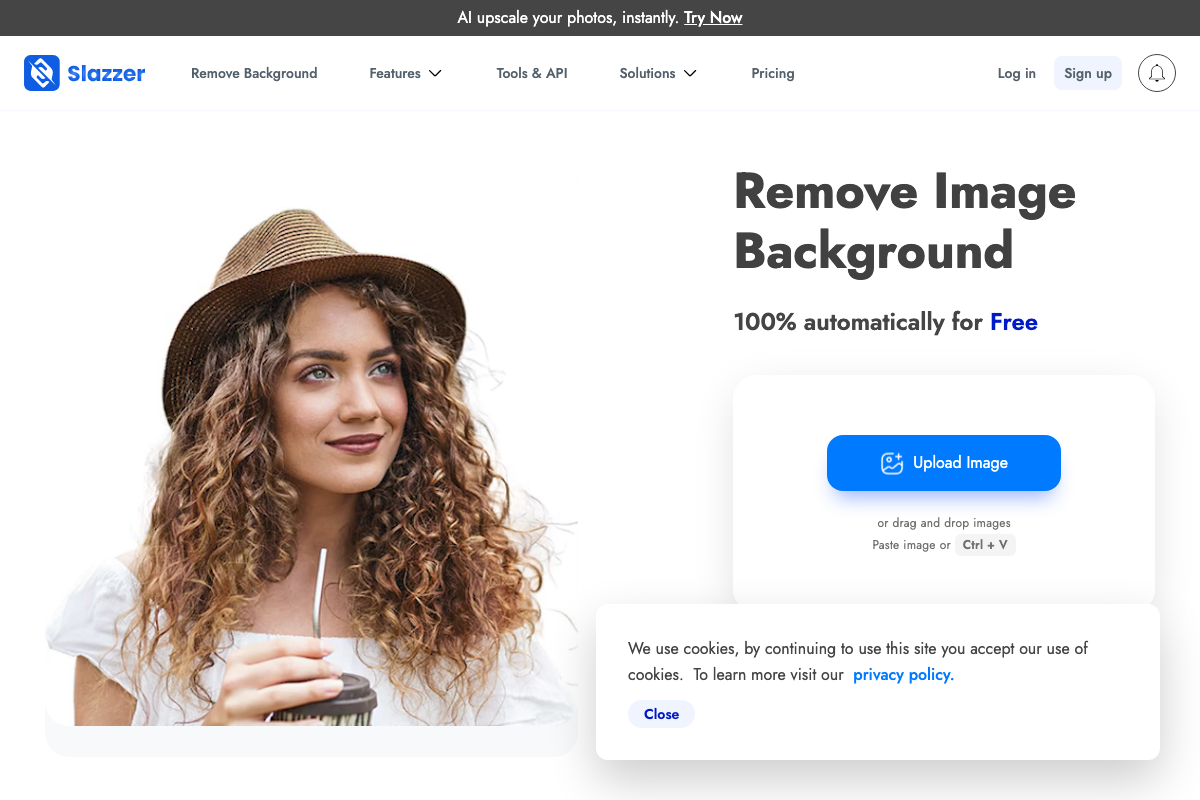Click the Ctrl + V shortcut badge

point(985,544)
